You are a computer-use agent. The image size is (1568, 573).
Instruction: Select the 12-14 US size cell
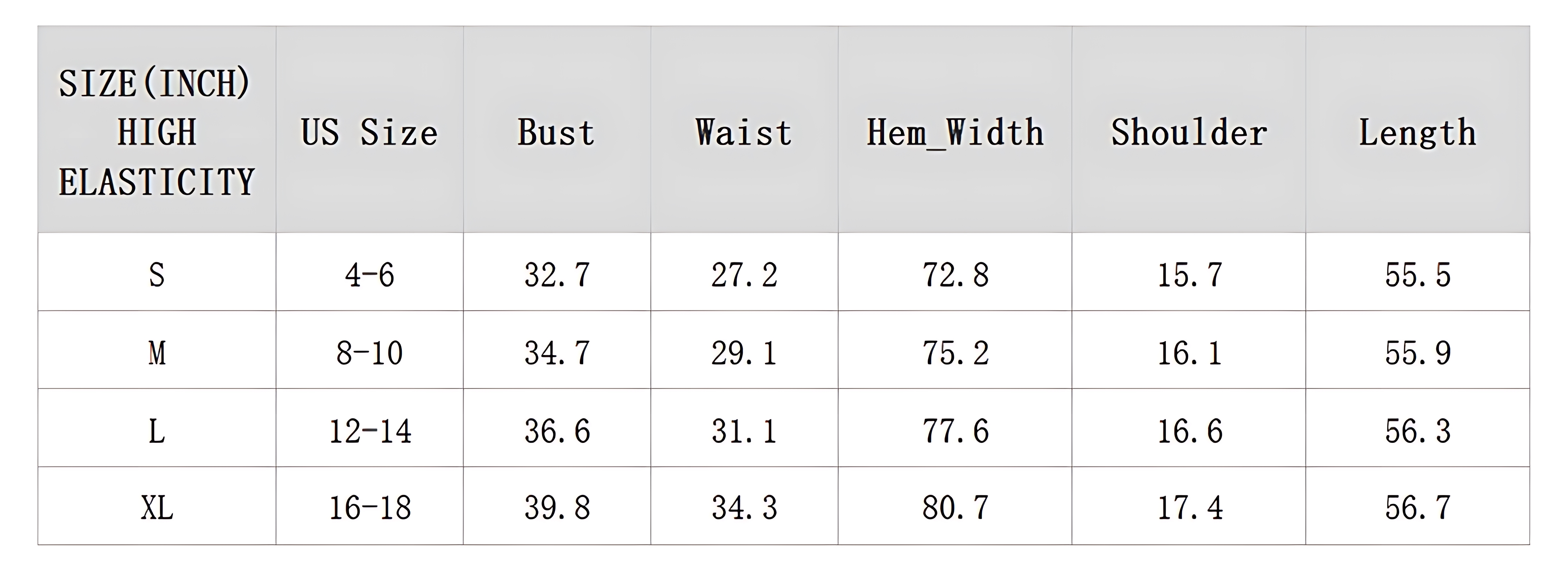370,428
